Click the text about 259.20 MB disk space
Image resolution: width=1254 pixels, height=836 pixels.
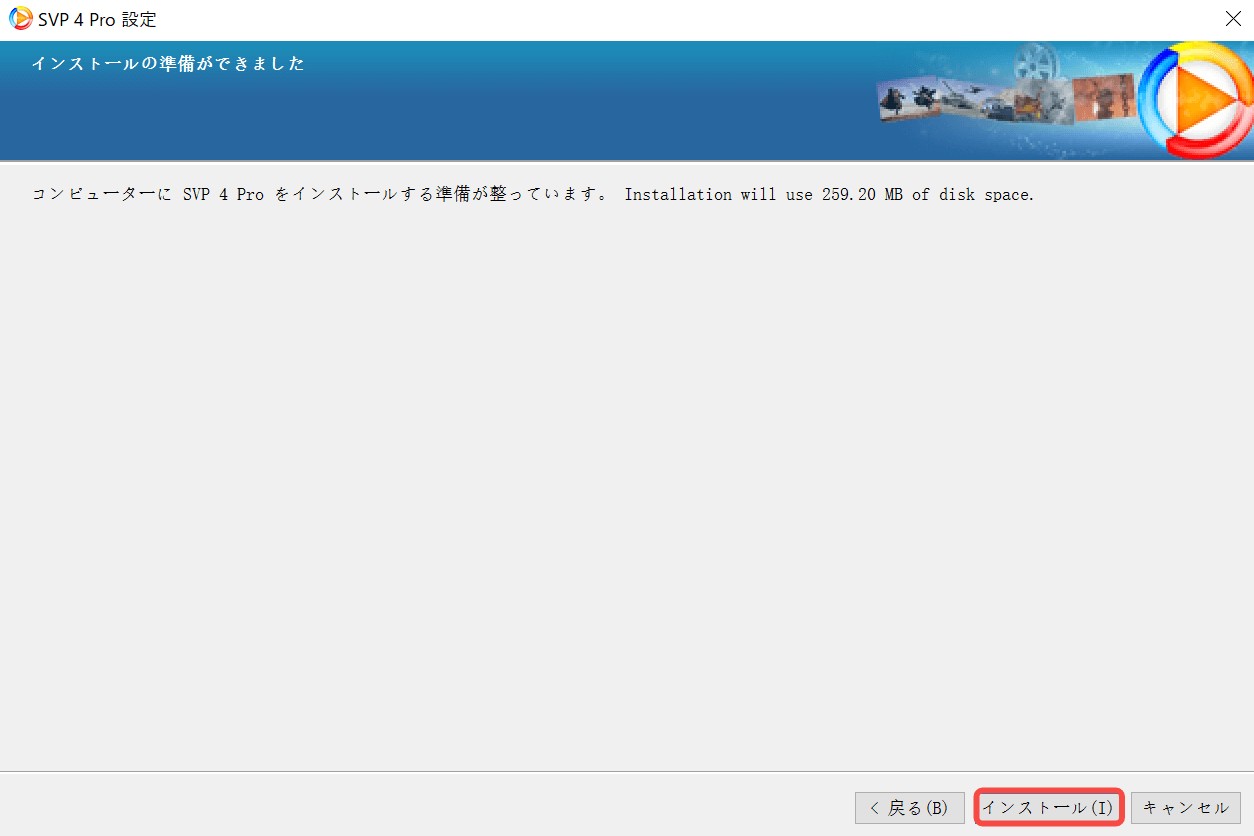tap(829, 194)
